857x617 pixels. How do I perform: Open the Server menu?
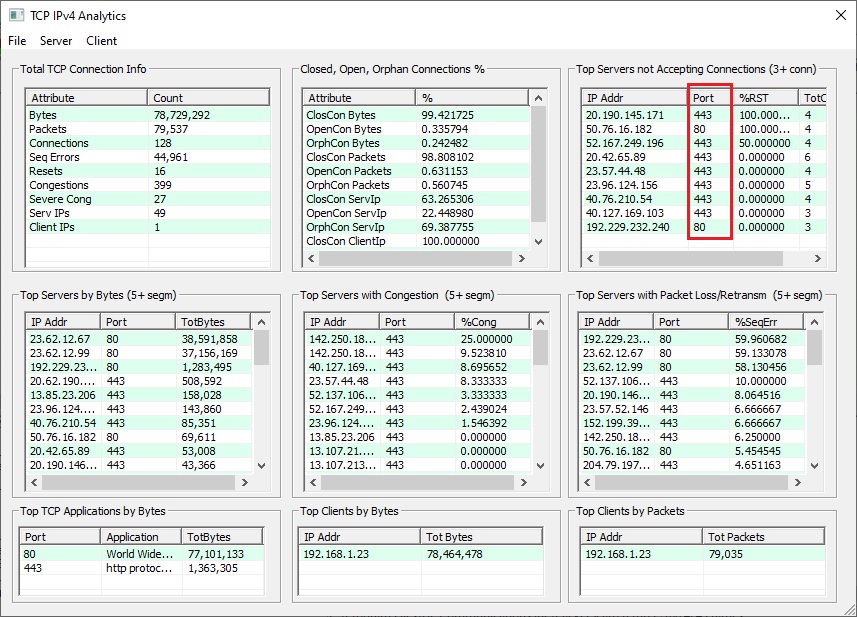click(56, 41)
